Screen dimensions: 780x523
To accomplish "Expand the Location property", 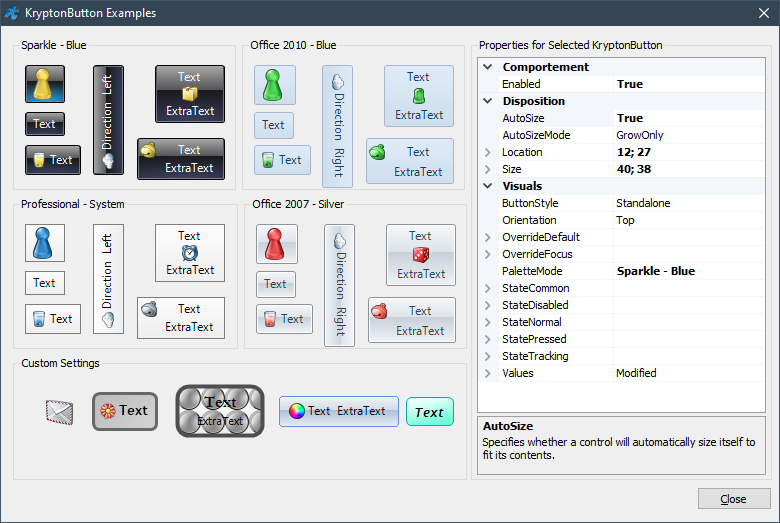I will pos(488,152).
